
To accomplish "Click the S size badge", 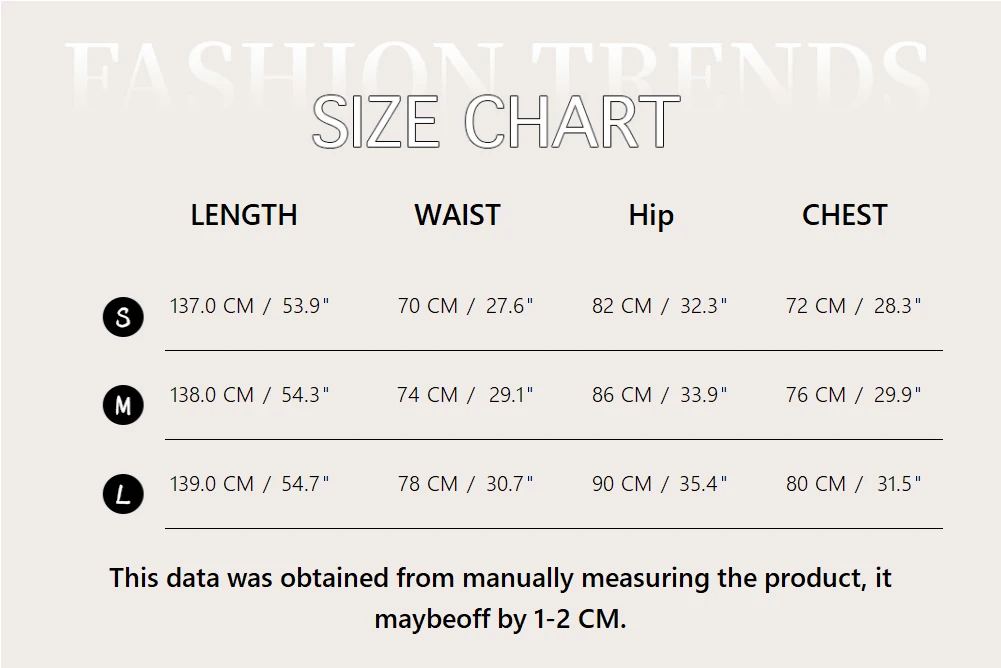I will tap(123, 318).
